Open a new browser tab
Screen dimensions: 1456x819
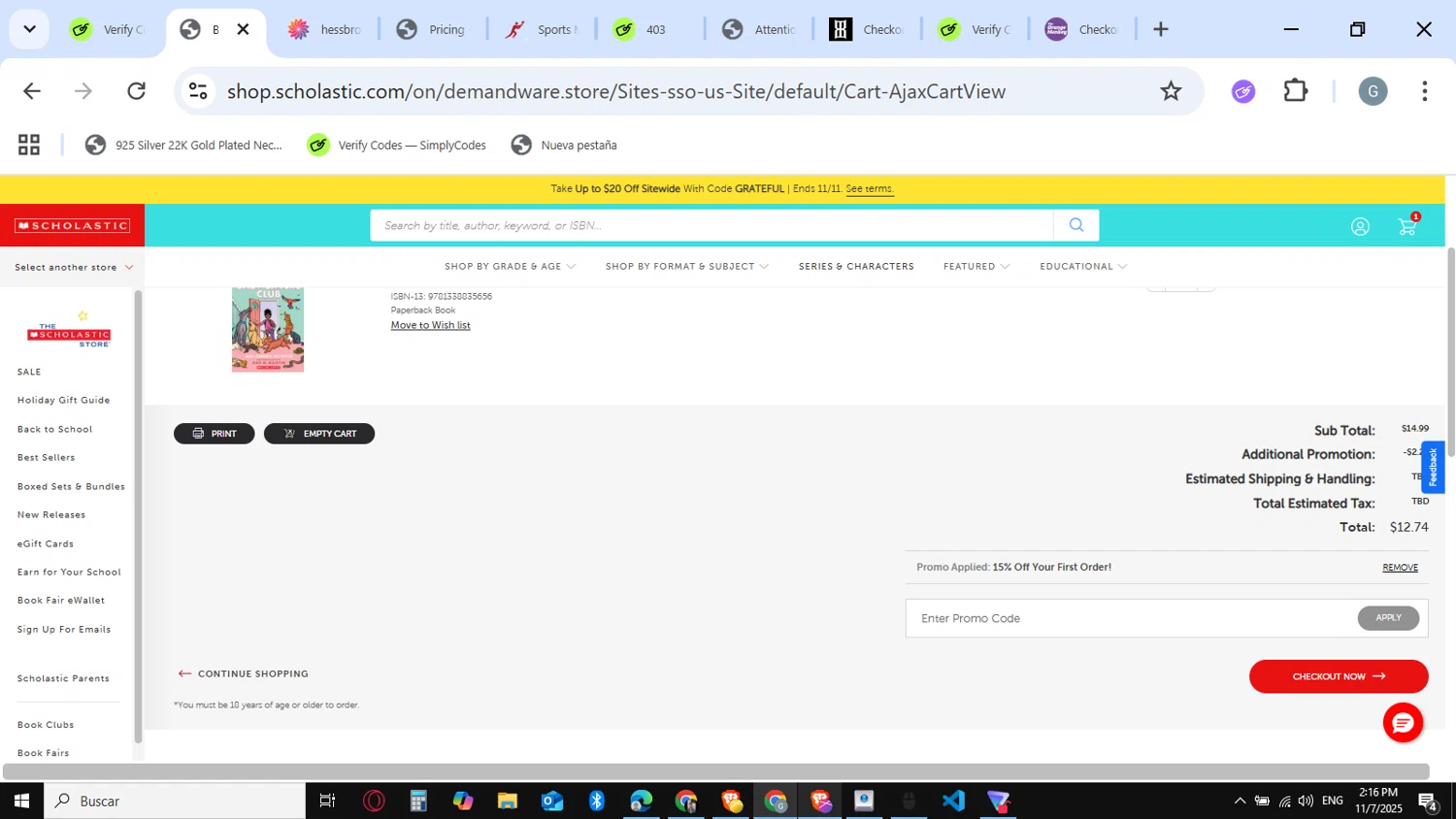(1160, 29)
